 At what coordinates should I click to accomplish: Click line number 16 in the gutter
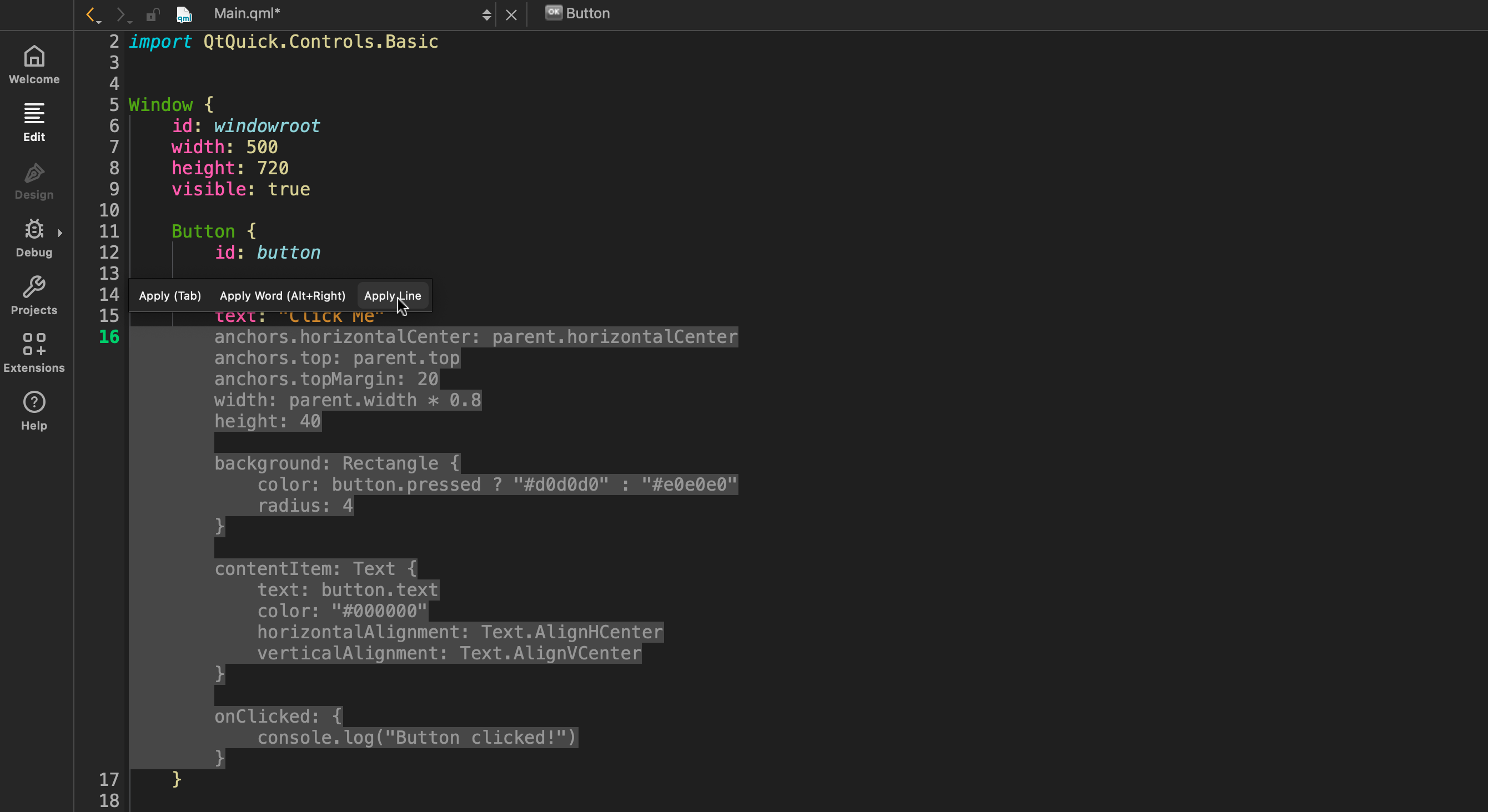click(x=109, y=337)
